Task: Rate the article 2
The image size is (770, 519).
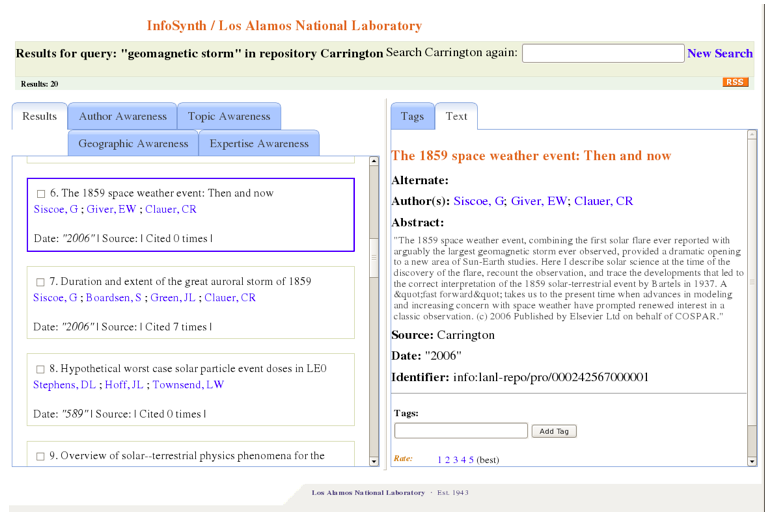Action: click(x=447, y=460)
